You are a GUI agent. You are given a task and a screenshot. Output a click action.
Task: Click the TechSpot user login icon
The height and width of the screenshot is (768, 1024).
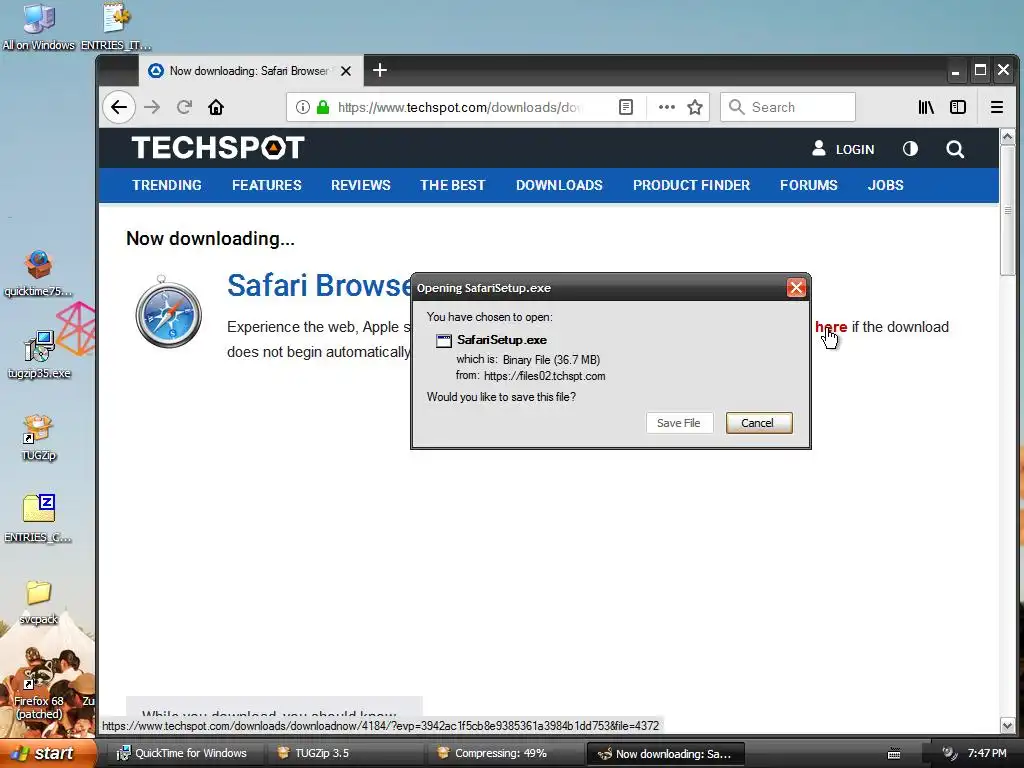click(818, 148)
